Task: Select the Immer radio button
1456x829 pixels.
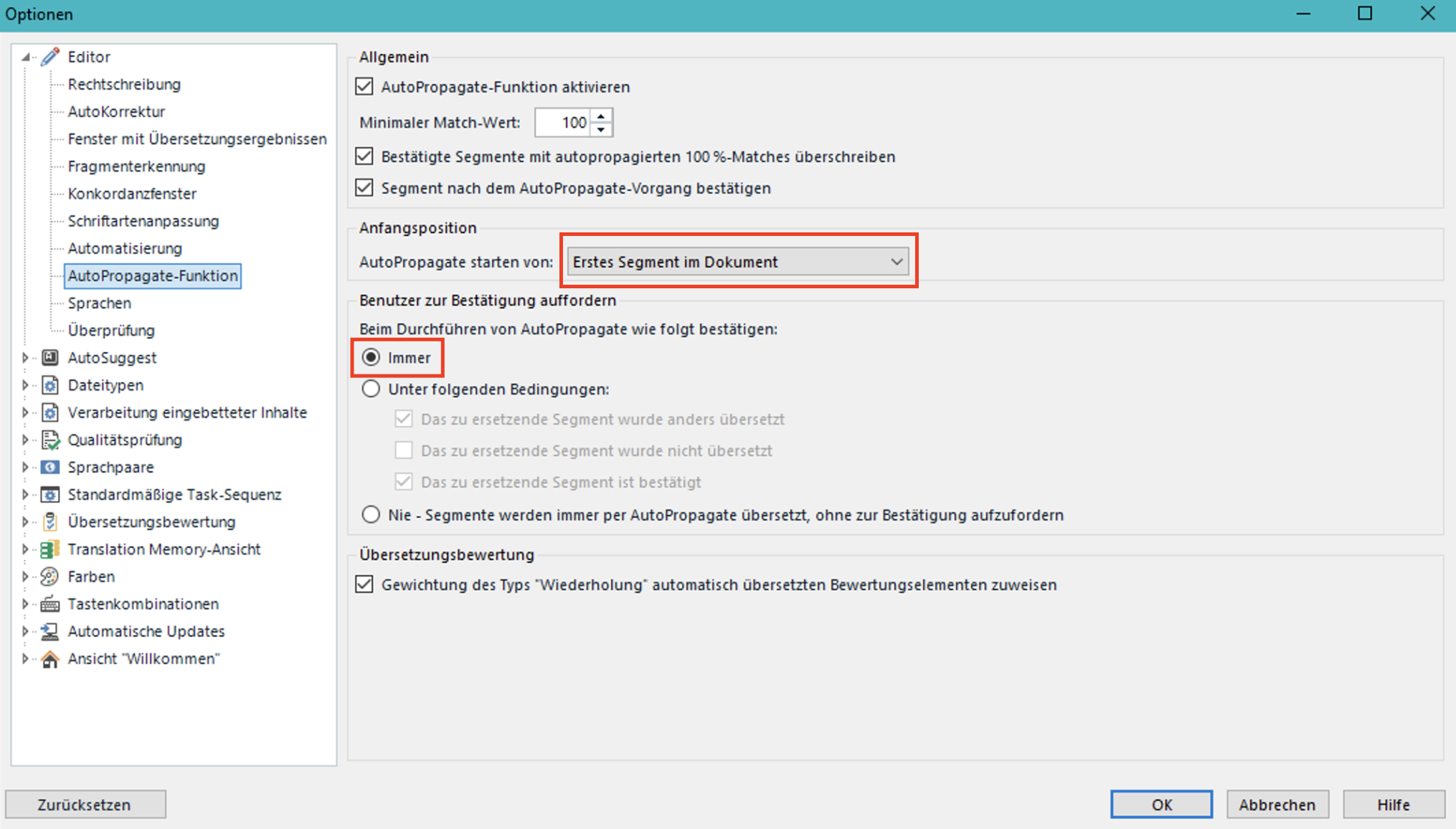Action: coord(371,357)
